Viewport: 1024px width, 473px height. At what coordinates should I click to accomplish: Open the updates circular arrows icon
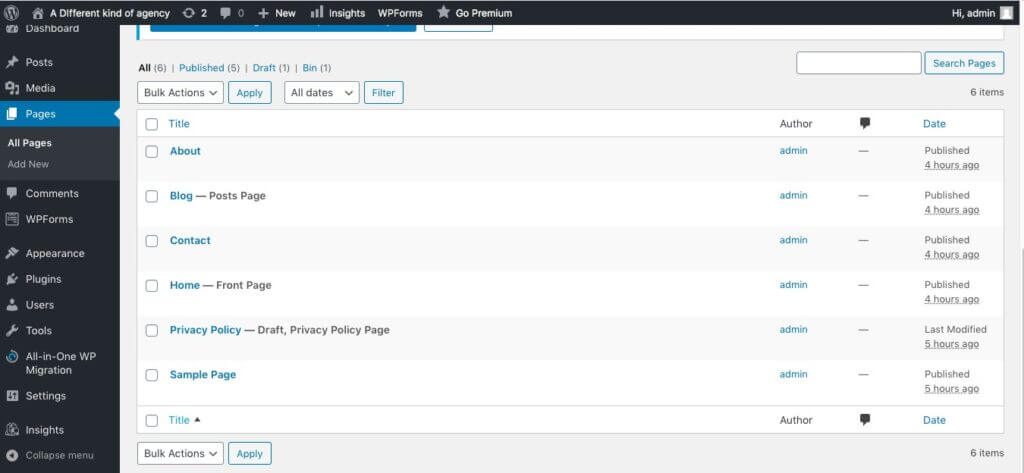(x=189, y=12)
